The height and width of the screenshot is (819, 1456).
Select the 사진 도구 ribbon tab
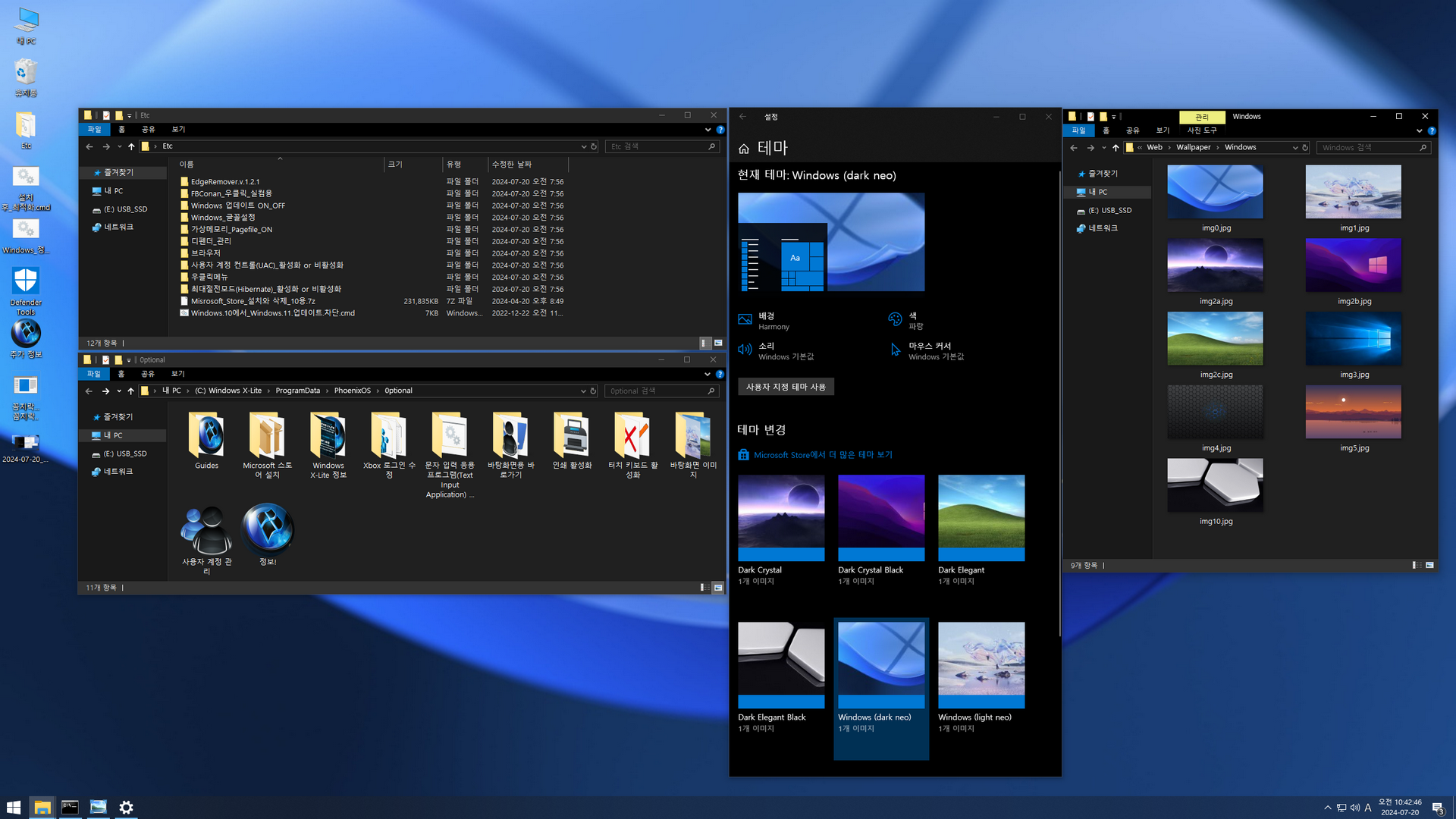[1202, 130]
